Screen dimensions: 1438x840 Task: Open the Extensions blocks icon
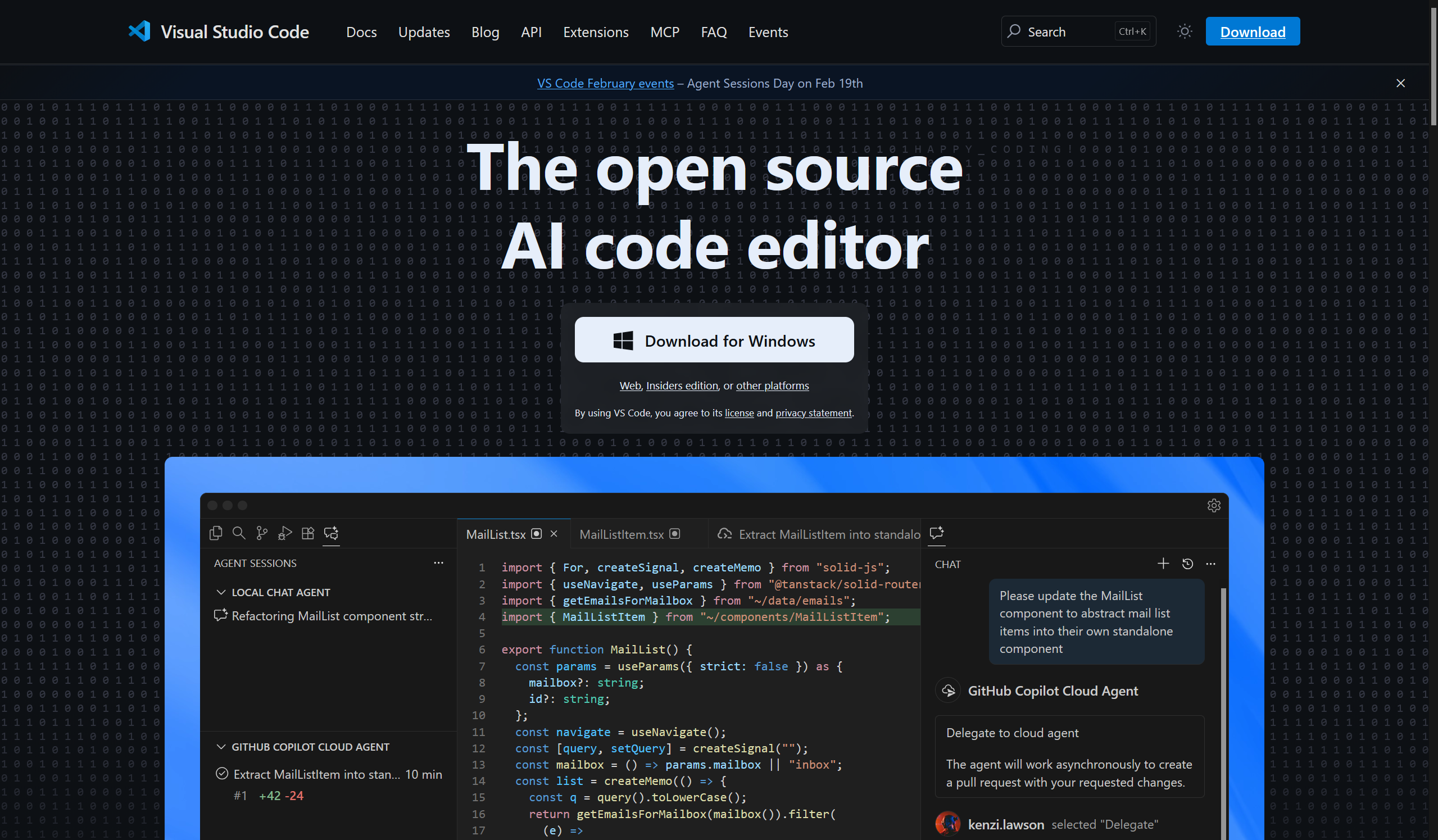(308, 533)
